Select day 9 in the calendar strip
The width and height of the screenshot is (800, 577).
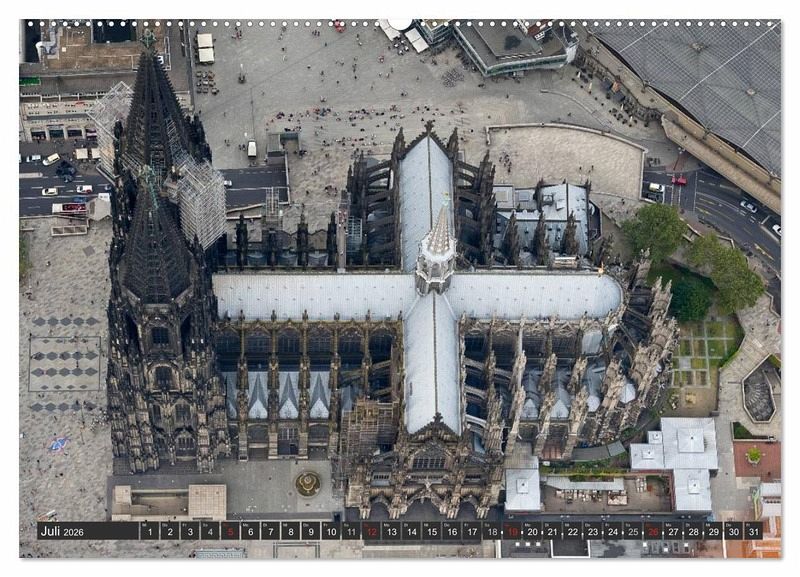coord(311,531)
